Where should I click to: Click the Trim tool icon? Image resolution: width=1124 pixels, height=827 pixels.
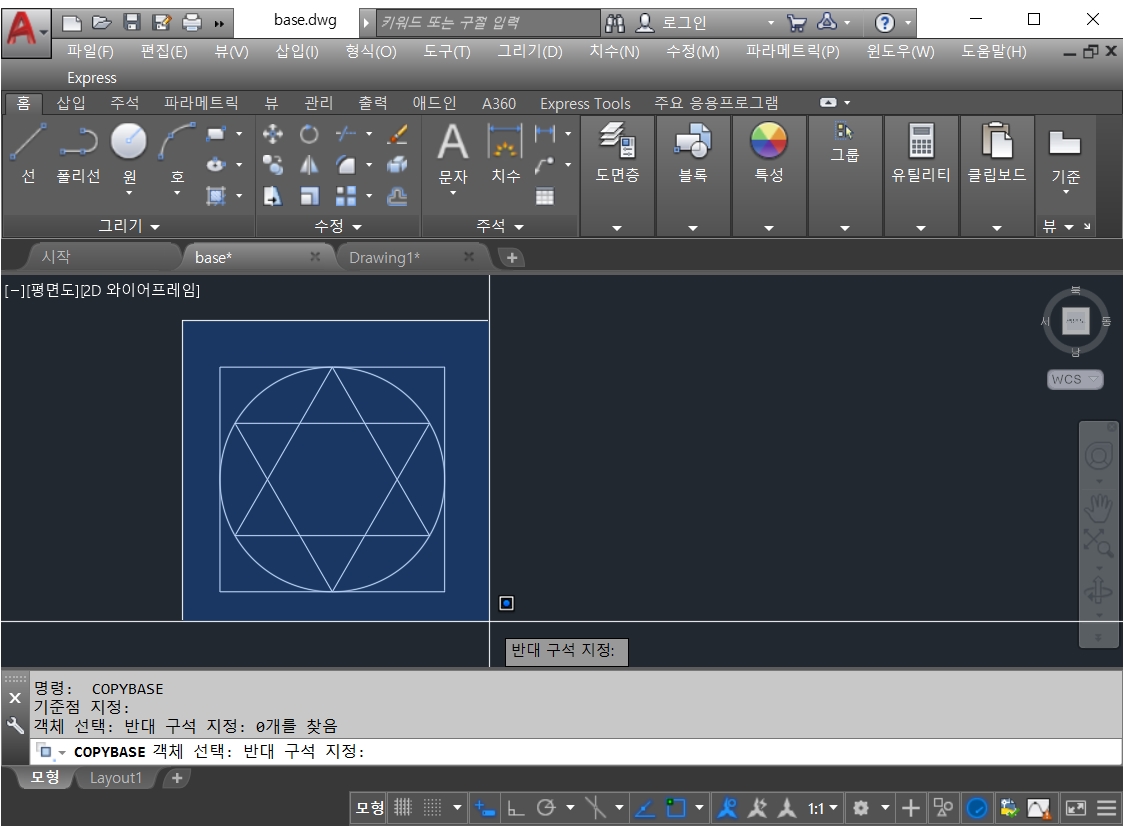(346, 134)
